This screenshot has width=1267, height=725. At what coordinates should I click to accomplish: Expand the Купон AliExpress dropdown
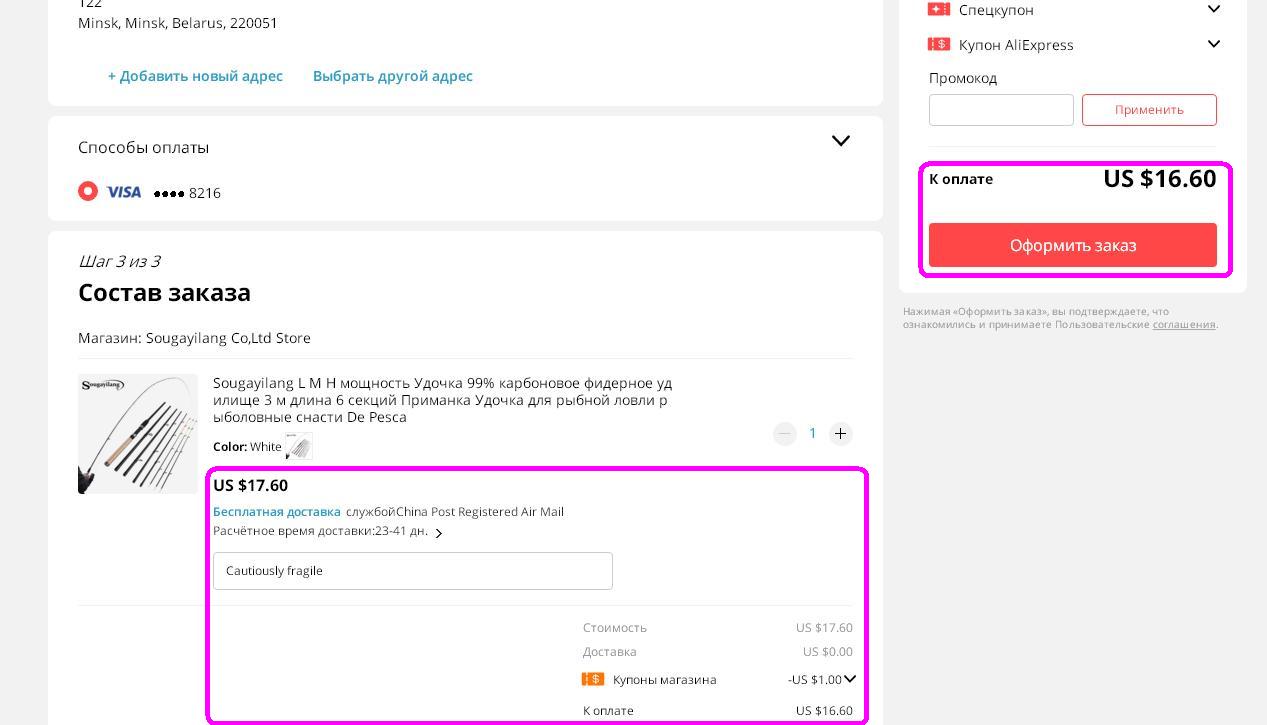coord(1213,44)
